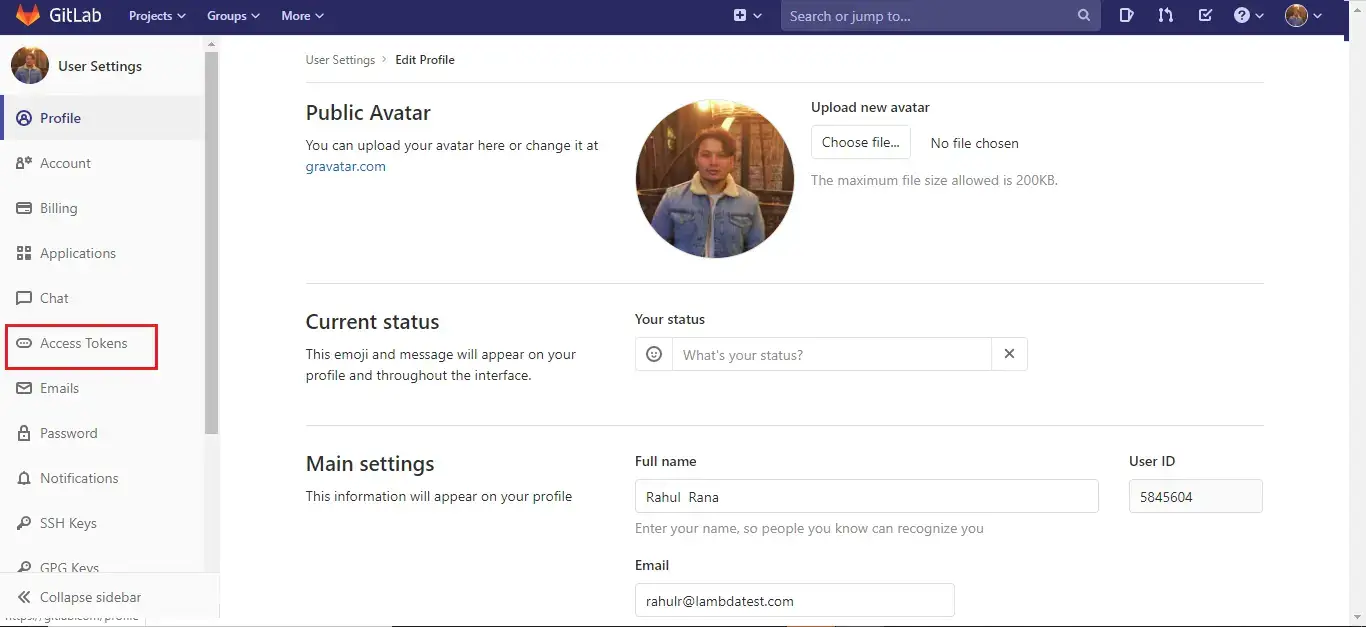This screenshot has height=627, width=1366.
Task: Click the emoji smiley status icon
Action: click(x=654, y=354)
